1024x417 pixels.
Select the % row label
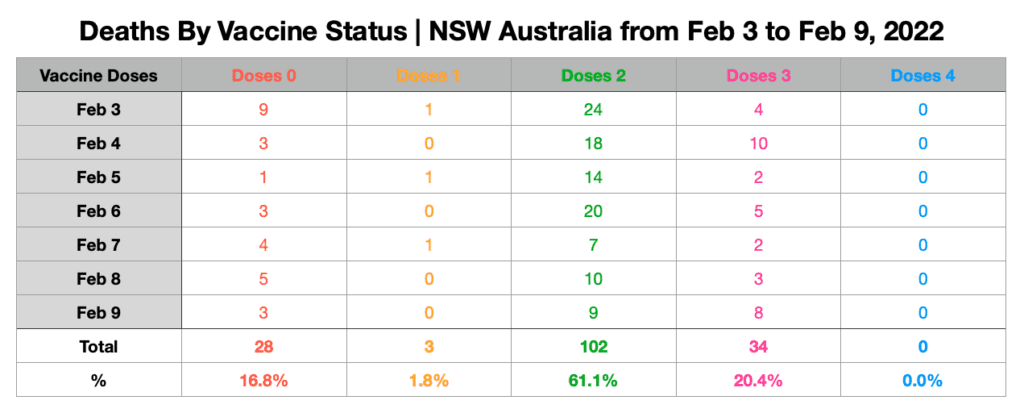99,380
